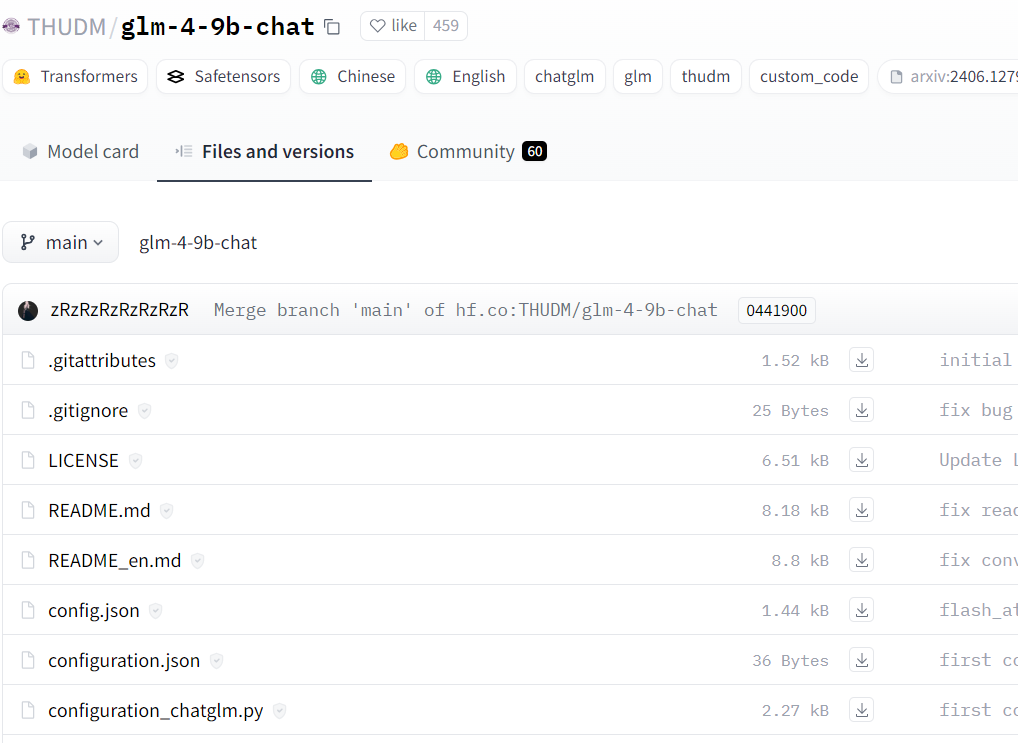Click .gitignore security shield icon
Viewport: 1018px width, 743px height.
(x=144, y=410)
